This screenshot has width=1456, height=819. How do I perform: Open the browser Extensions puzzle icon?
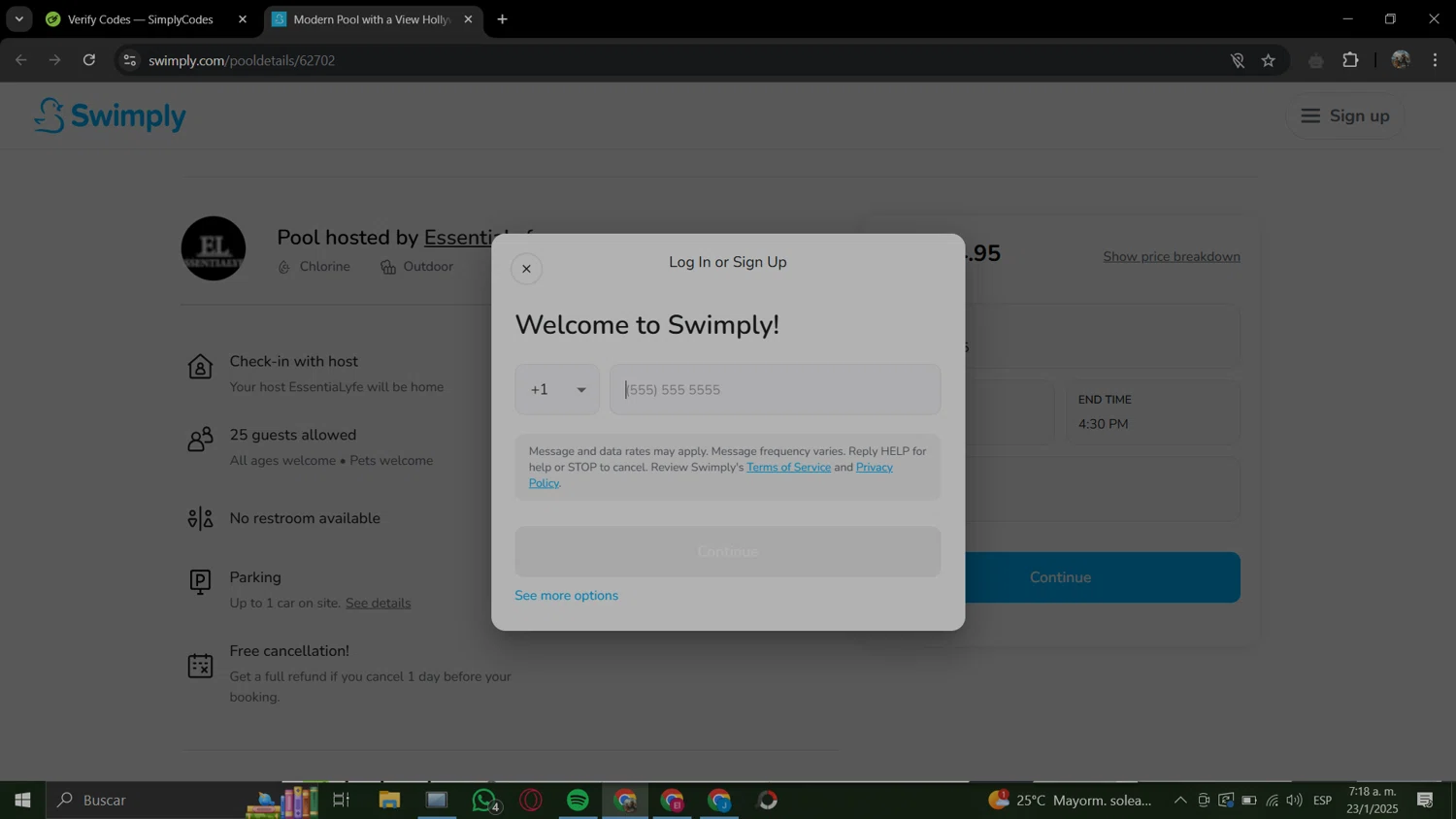[1350, 60]
